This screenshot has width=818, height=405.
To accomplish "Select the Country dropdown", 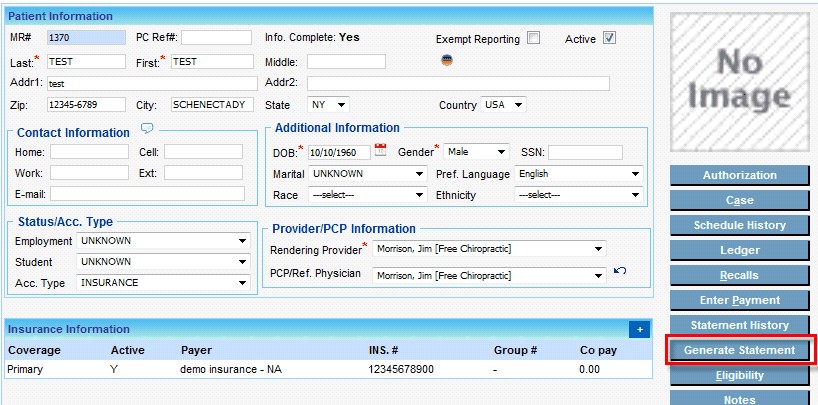I will [503, 104].
